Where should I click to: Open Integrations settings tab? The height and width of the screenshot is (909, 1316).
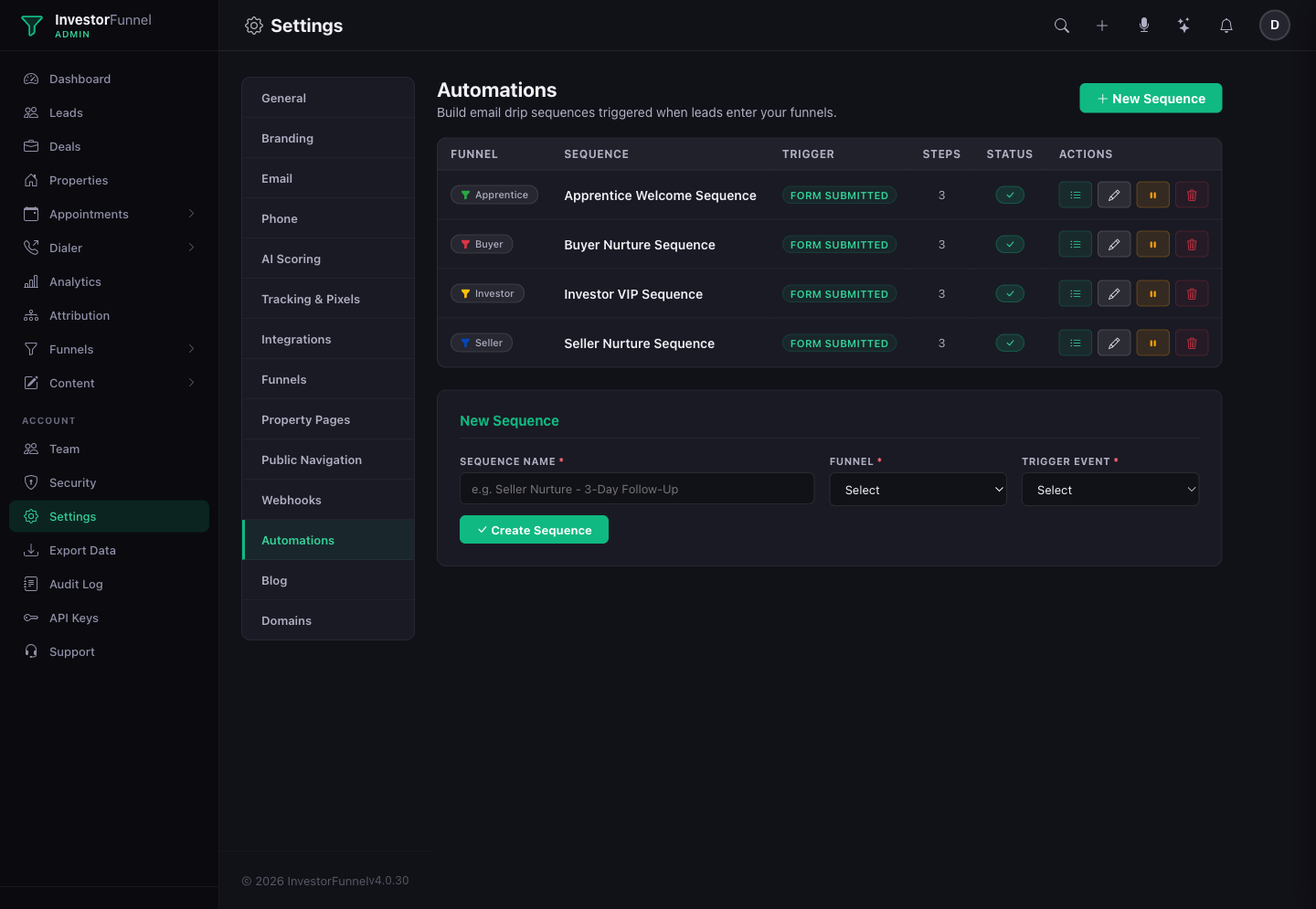[x=328, y=339]
